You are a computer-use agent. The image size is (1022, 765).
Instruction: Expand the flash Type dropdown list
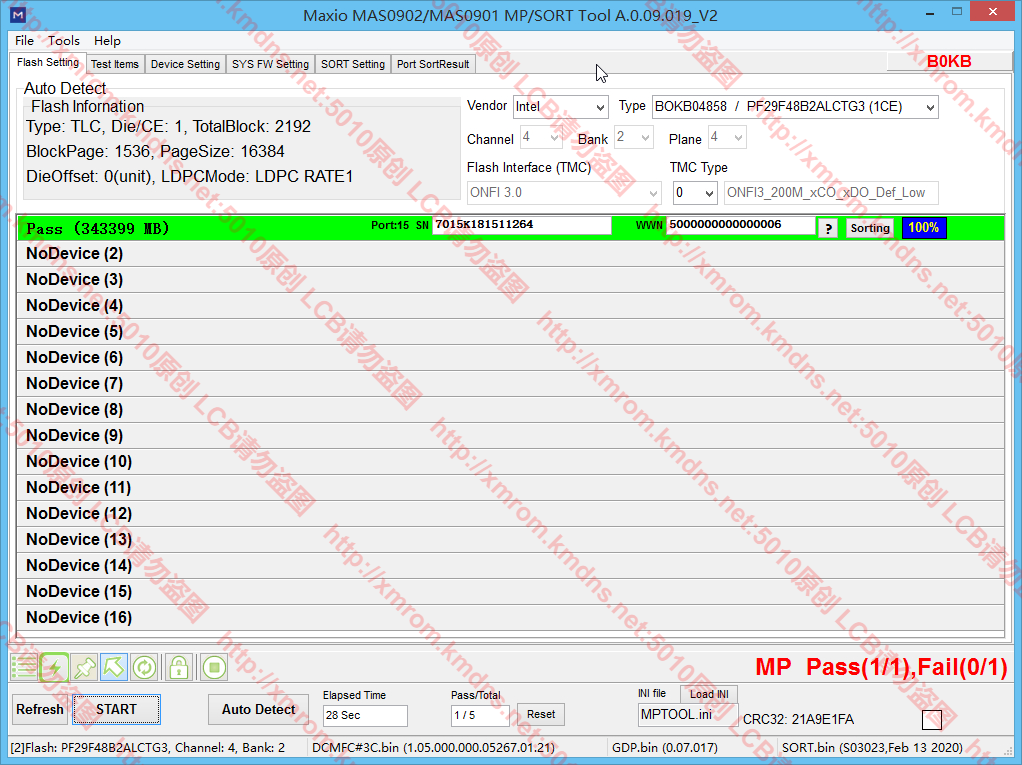coord(795,107)
